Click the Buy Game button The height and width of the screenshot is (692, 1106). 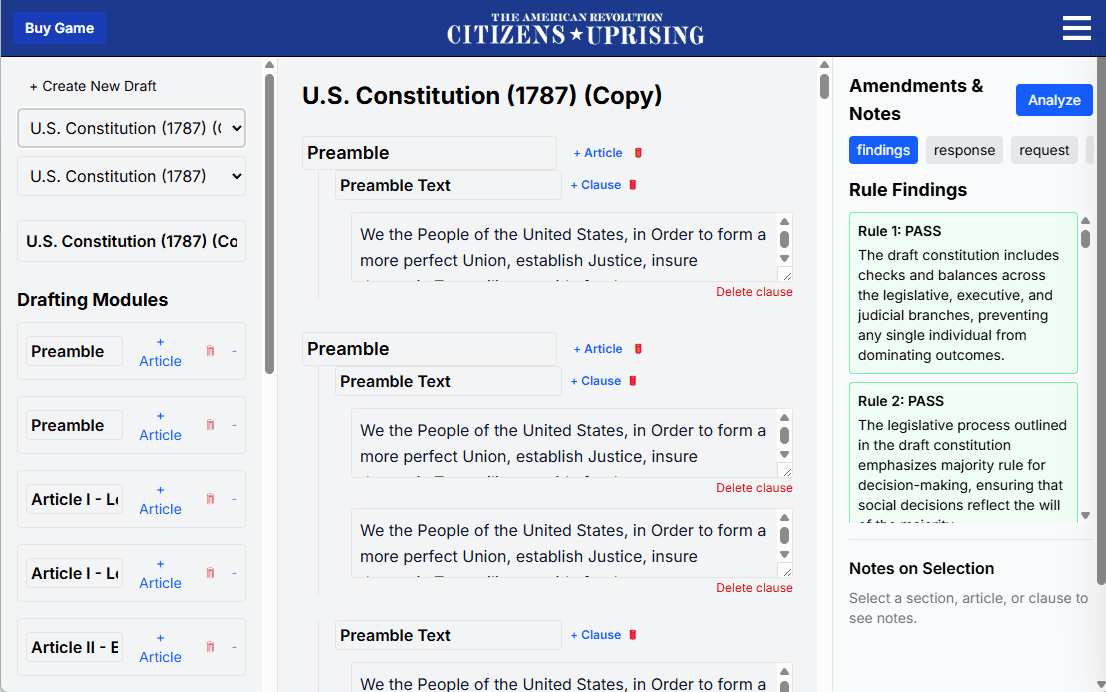click(58, 28)
